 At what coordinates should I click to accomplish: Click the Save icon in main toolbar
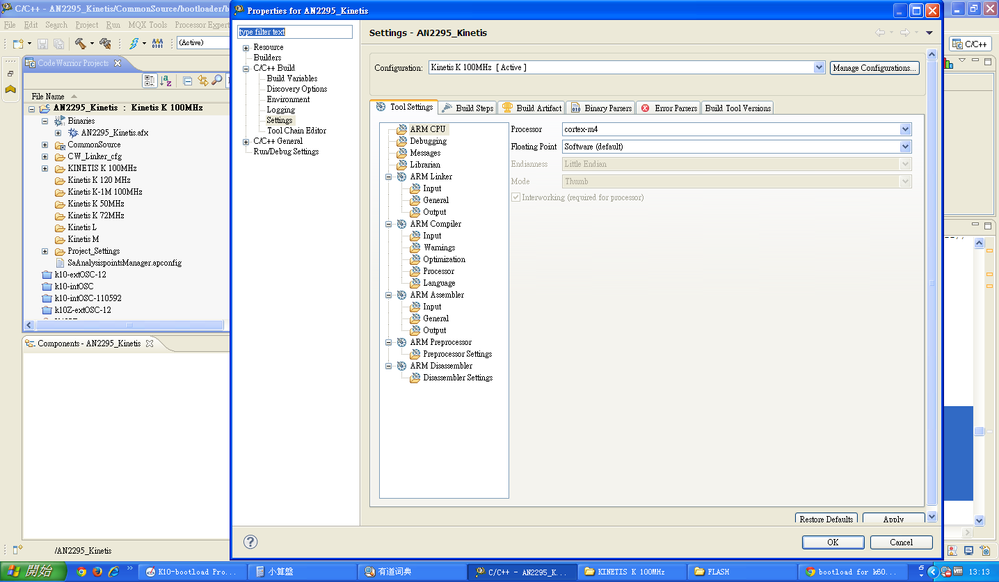click(43, 43)
